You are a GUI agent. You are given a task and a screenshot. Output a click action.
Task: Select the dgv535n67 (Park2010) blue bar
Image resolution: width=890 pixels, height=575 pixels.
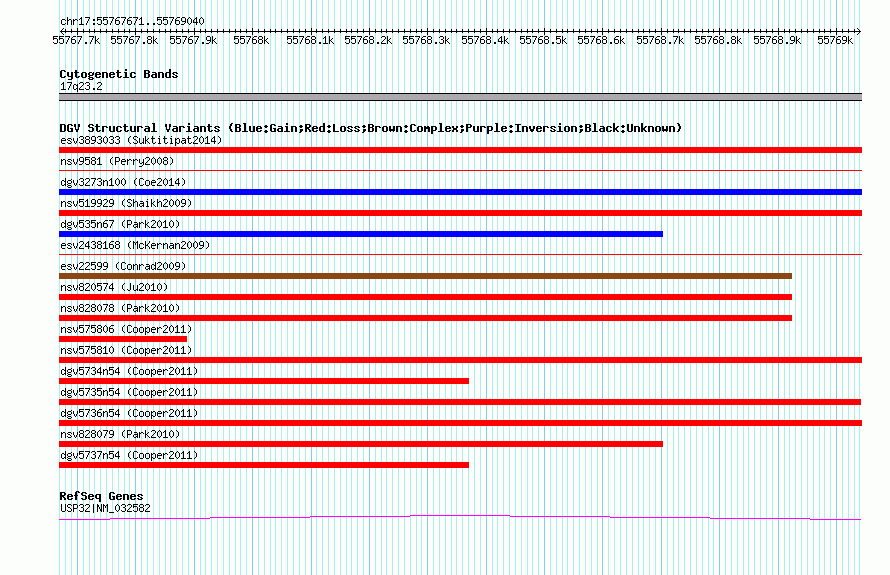(x=361, y=234)
